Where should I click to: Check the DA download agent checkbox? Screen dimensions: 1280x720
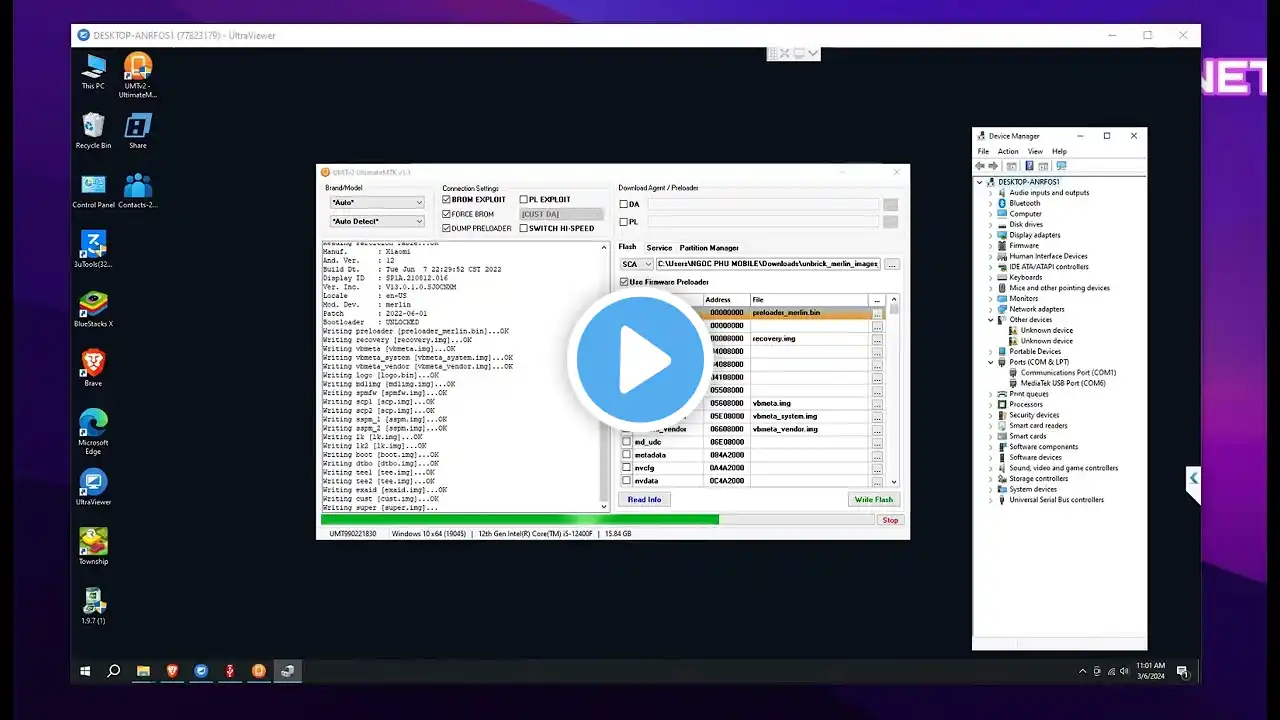[624, 205]
